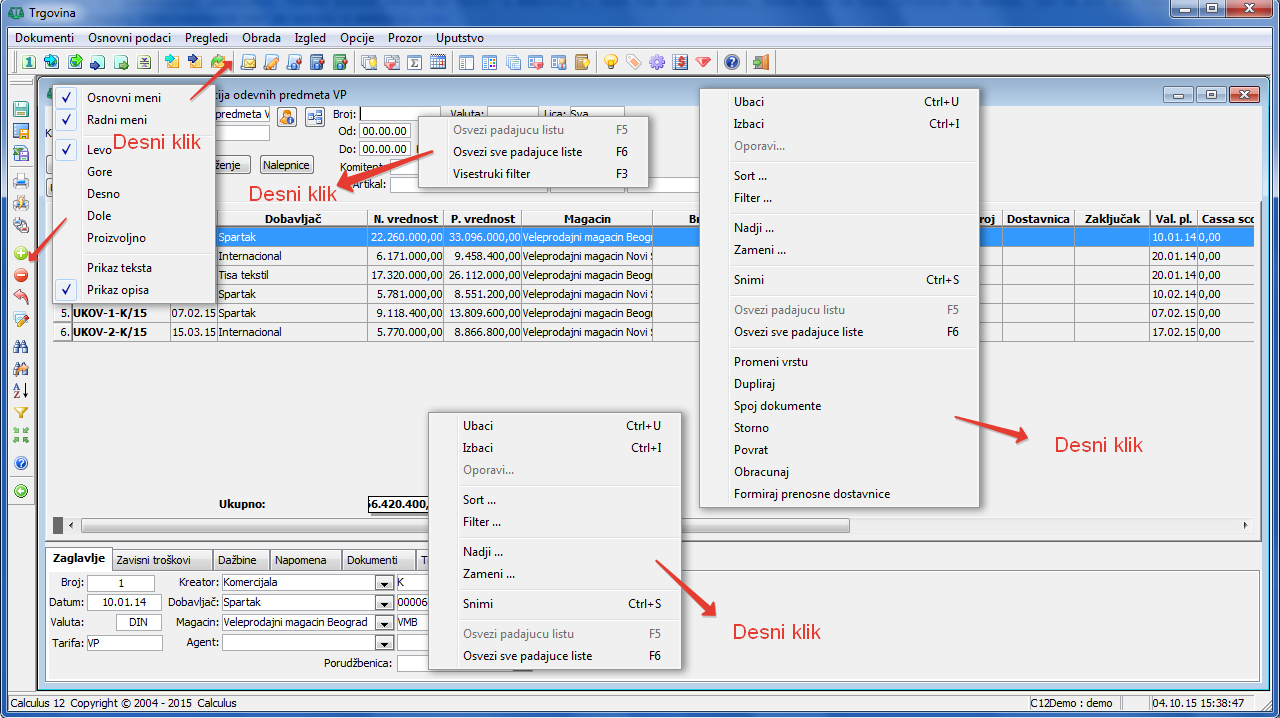1280x718 pixels.
Task: Click the red undo arrow in left sidebar
Action: (x=21, y=297)
